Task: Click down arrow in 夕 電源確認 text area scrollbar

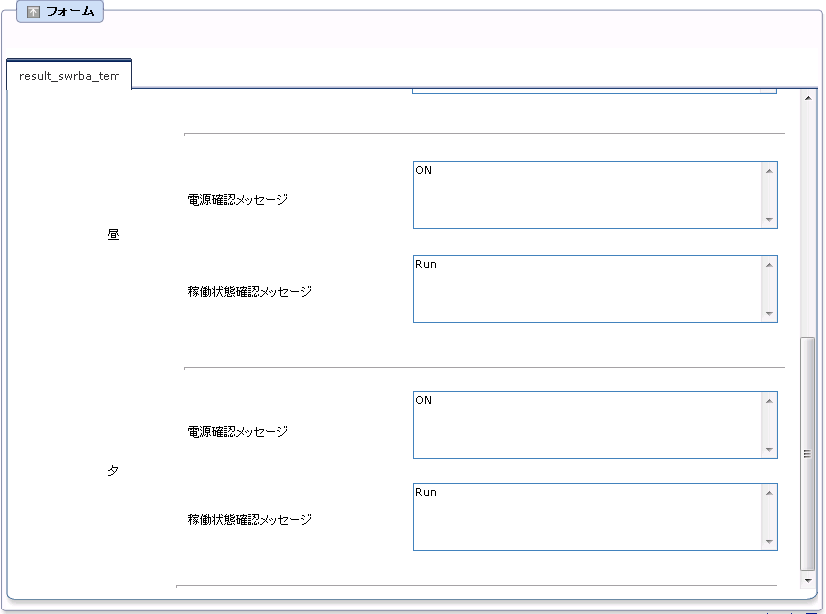Action: click(769, 450)
